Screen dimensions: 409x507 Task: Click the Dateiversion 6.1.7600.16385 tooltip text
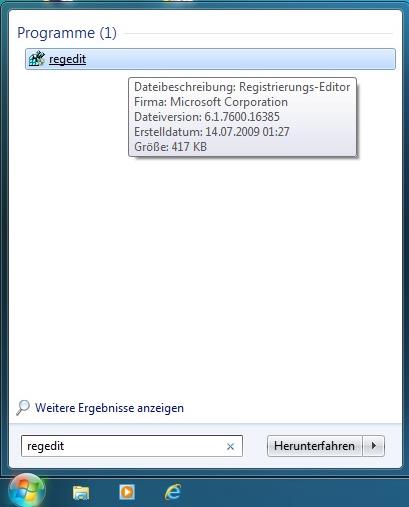point(207,117)
